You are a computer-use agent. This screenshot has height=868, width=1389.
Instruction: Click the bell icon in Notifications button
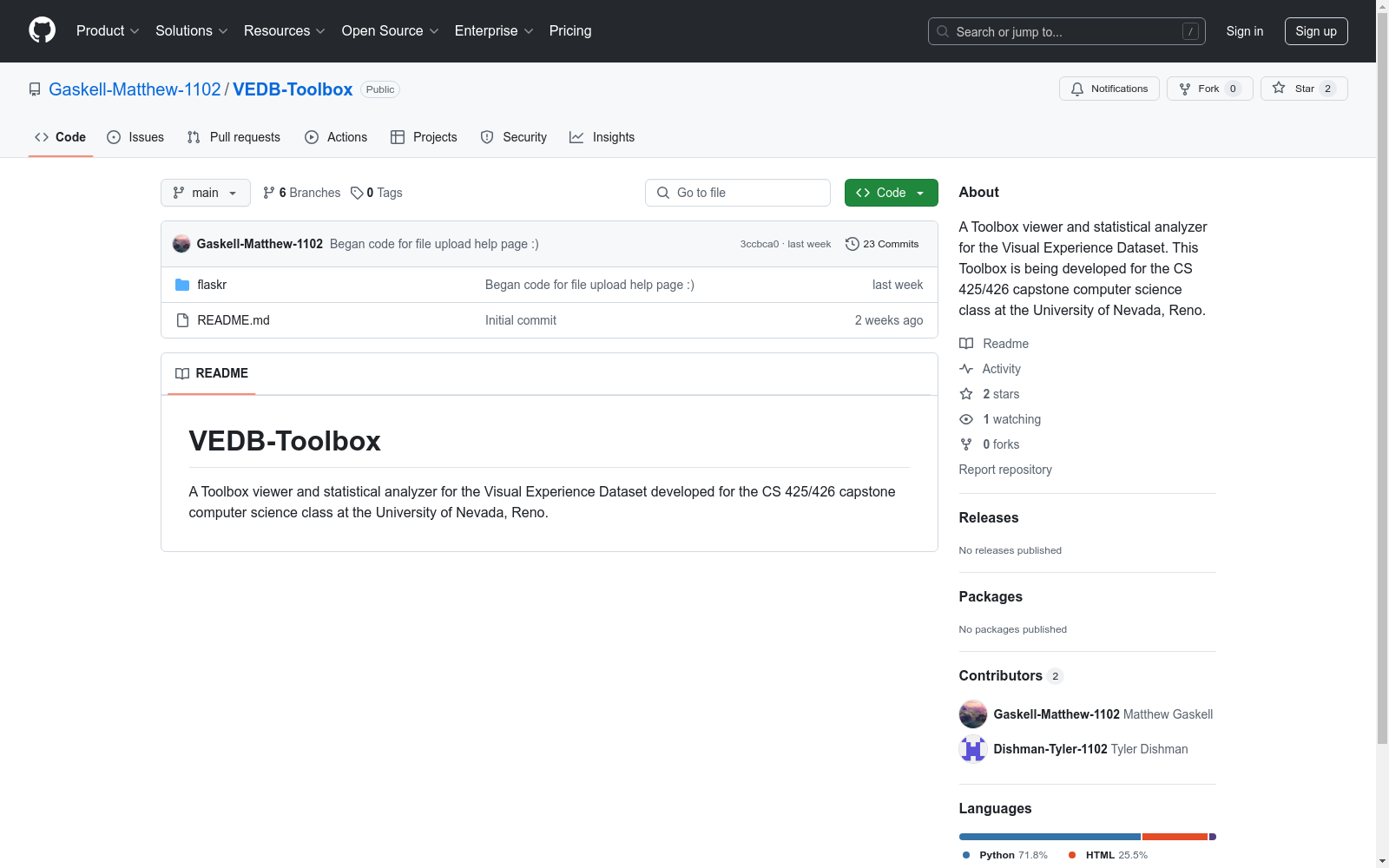click(x=1077, y=89)
